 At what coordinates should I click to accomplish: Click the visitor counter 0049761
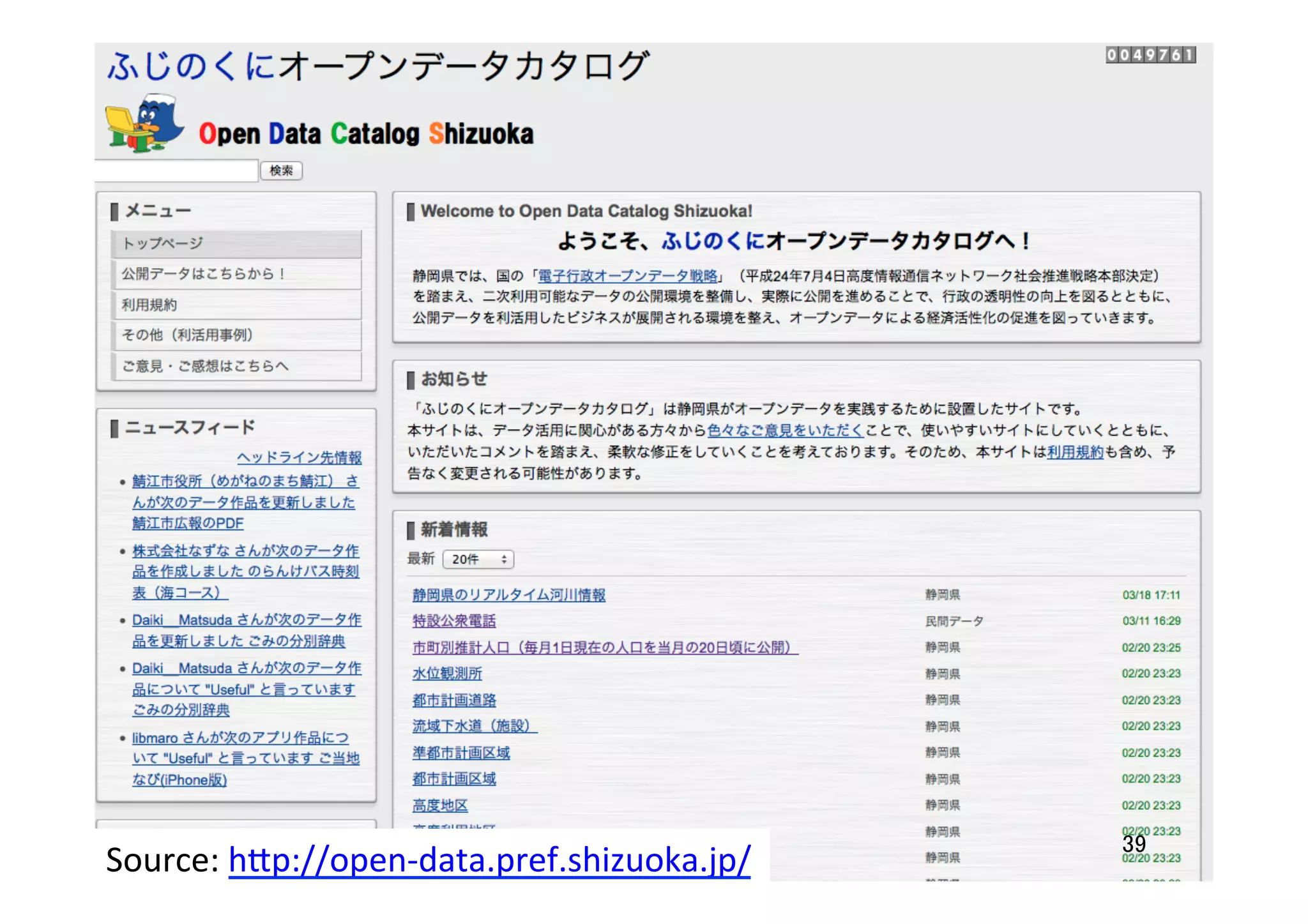[1150, 55]
